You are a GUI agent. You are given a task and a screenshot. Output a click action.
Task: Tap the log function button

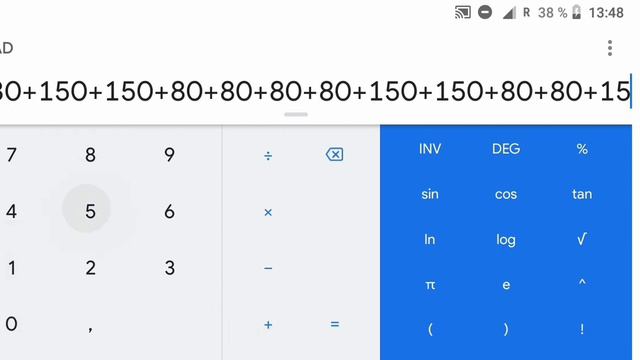(x=506, y=240)
